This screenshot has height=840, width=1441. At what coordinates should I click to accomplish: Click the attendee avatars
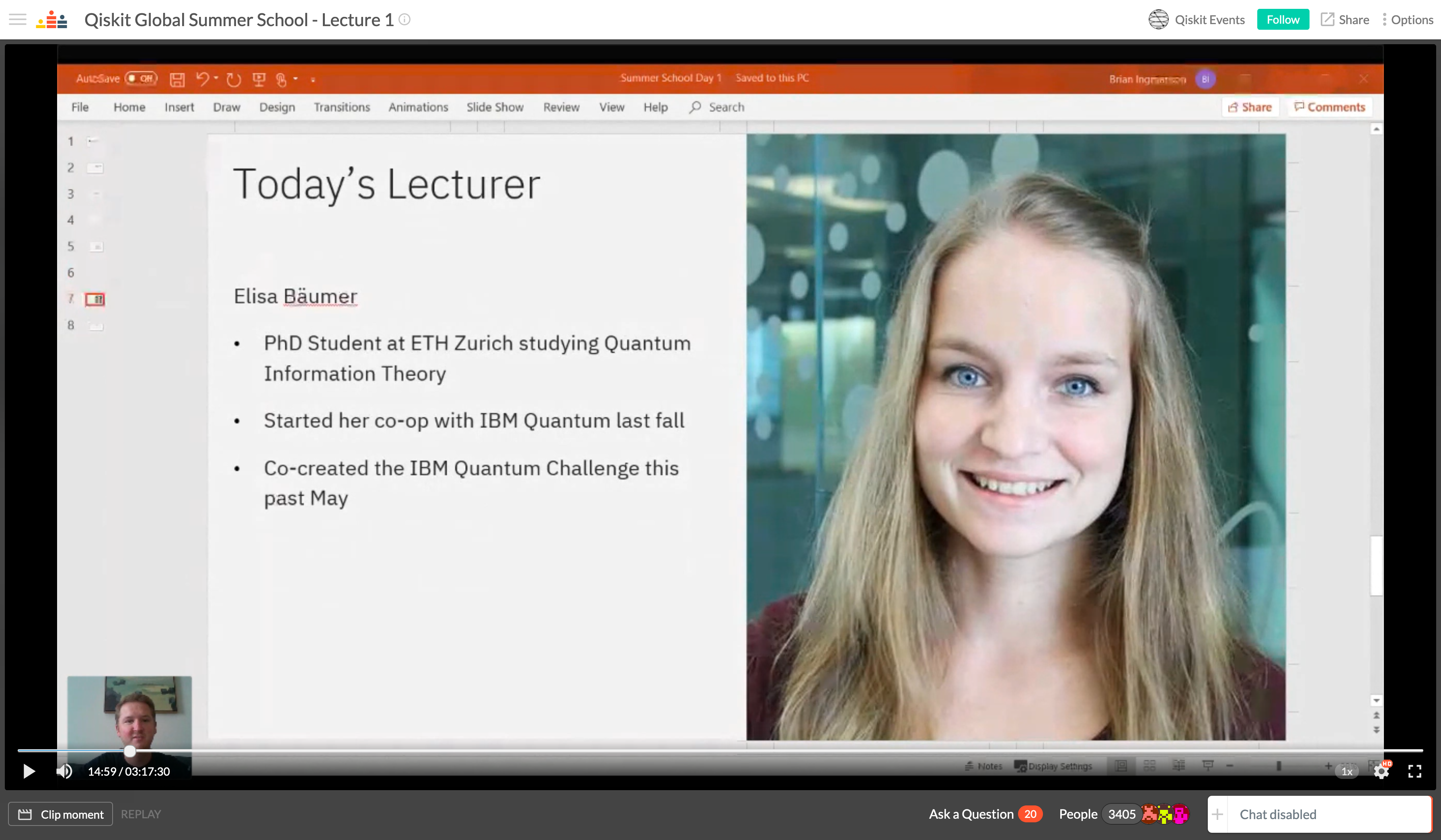coord(1165,814)
